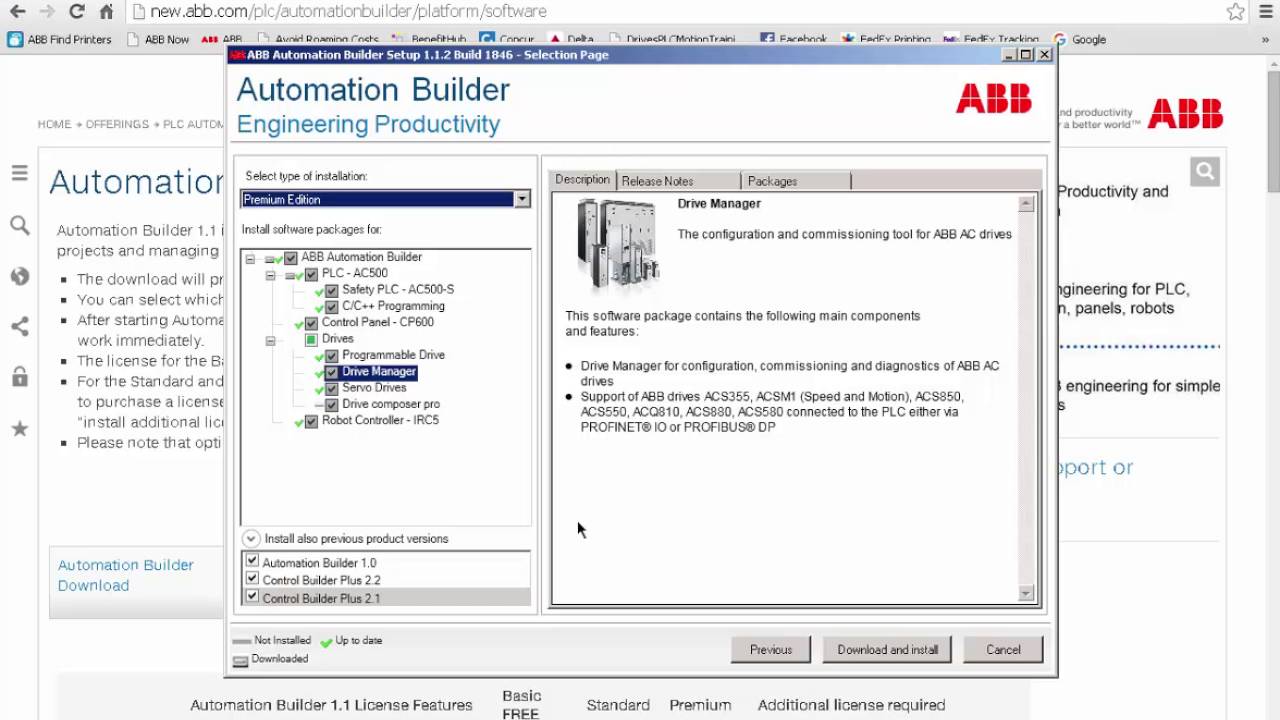Click the Previous button
This screenshot has height=720, width=1280.
[771, 650]
